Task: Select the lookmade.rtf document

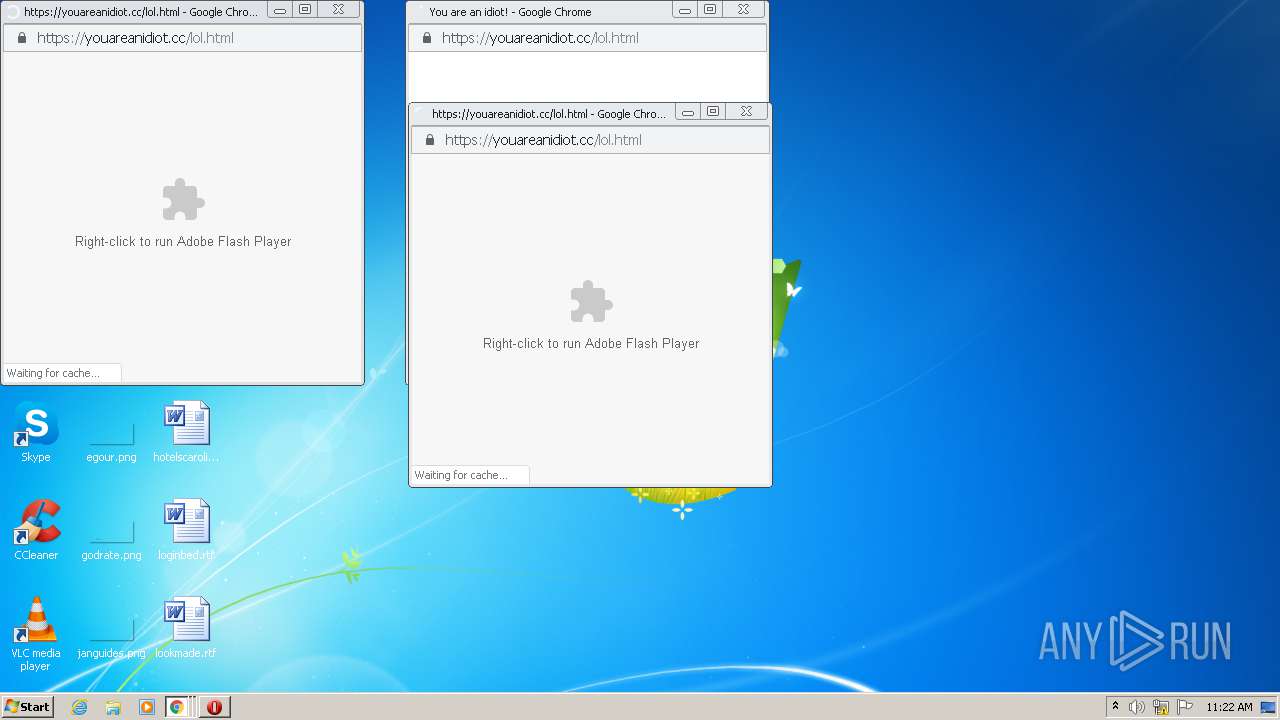Action: point(186,628)
